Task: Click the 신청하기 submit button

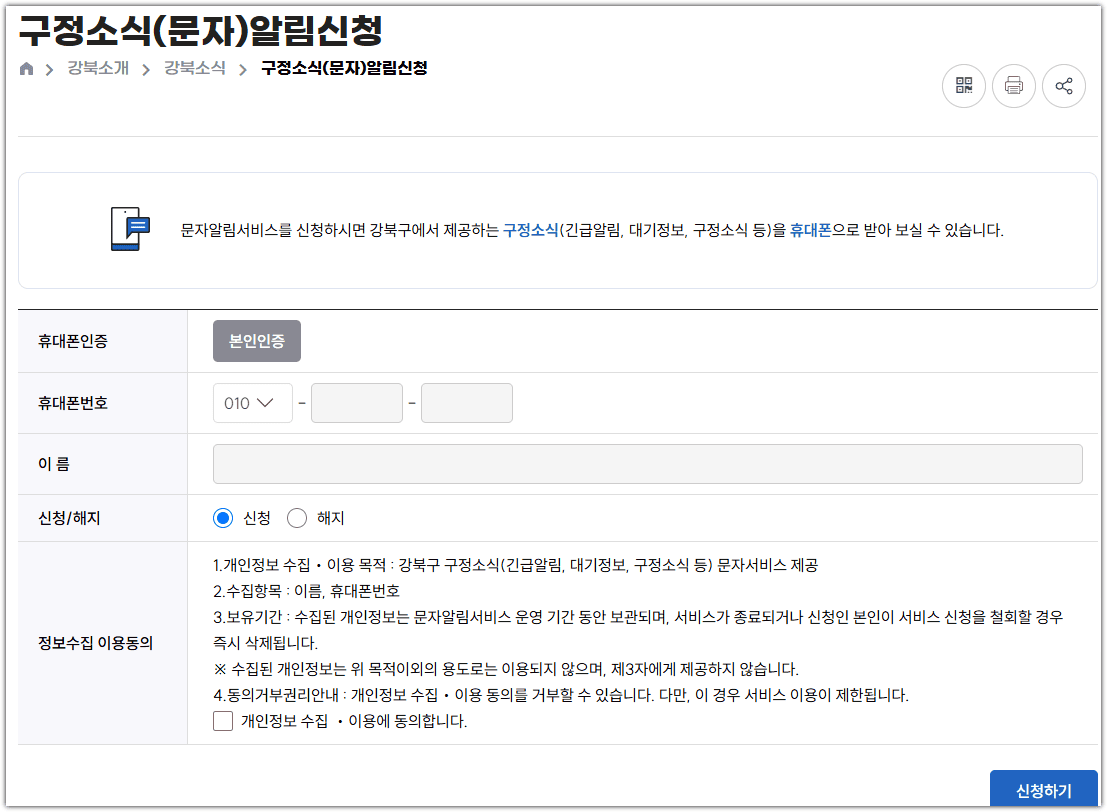Action: point(1042,791)
